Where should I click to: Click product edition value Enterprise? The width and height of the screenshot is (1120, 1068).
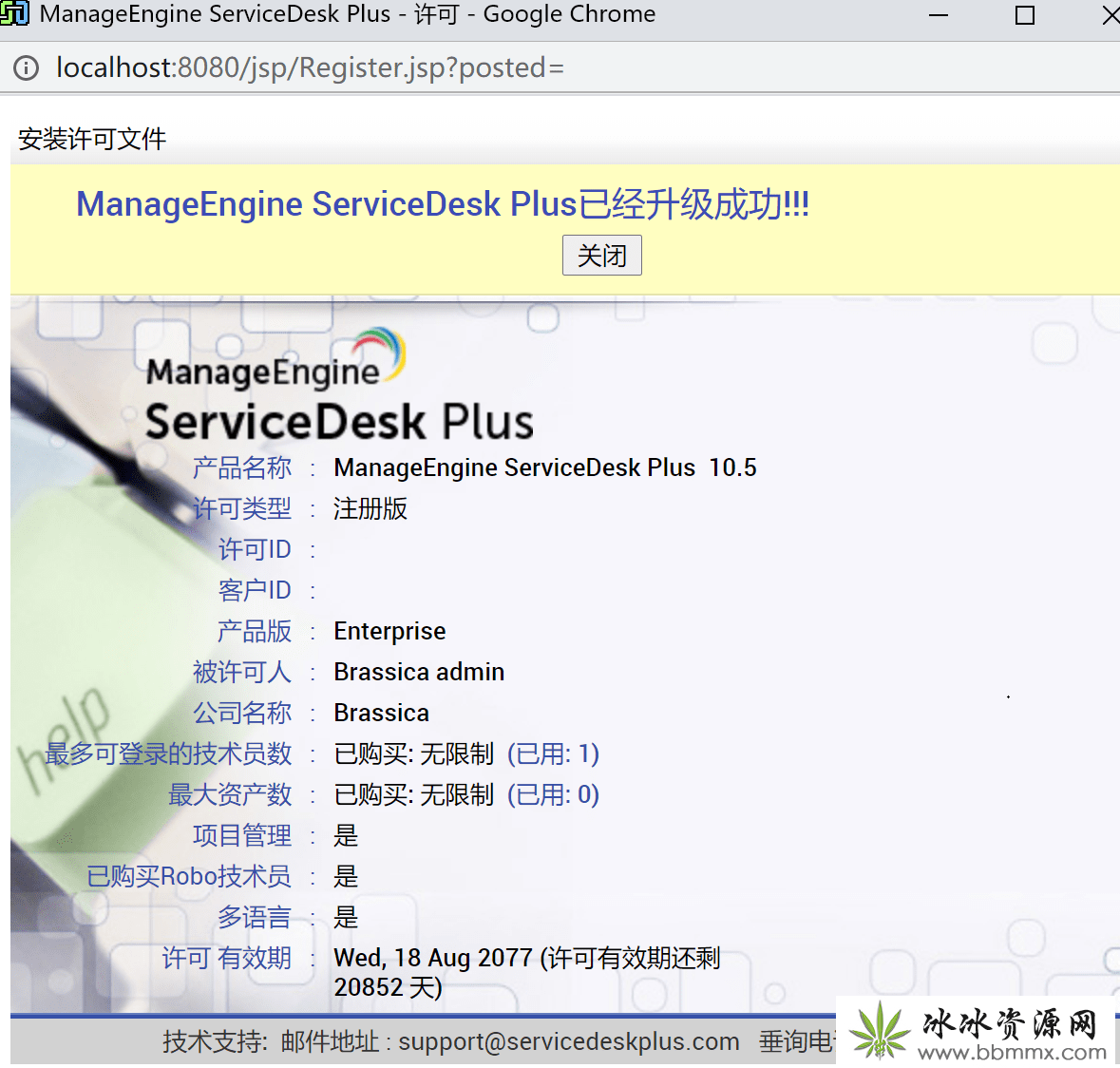point(389,632)
